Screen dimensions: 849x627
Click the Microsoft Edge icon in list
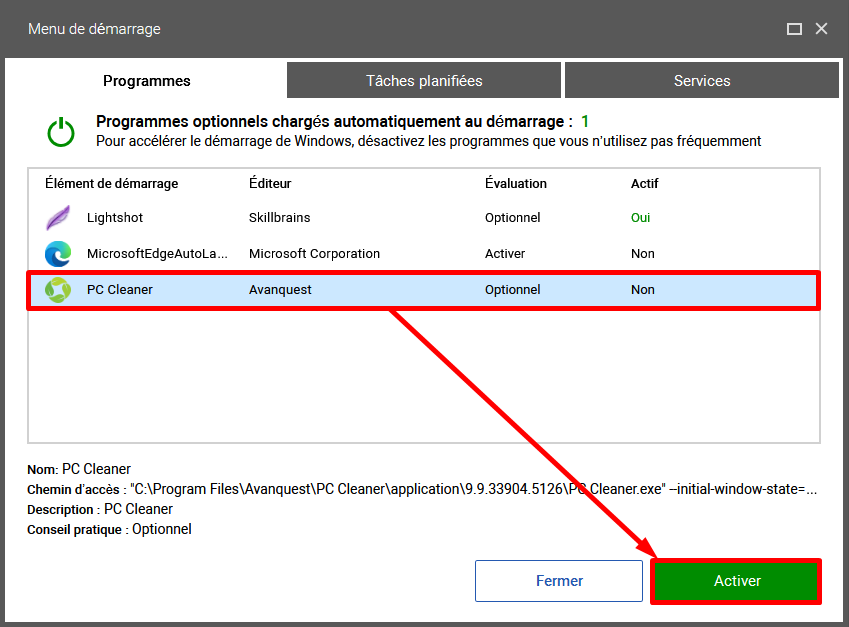pyautogui.click(x=58, y=254)
